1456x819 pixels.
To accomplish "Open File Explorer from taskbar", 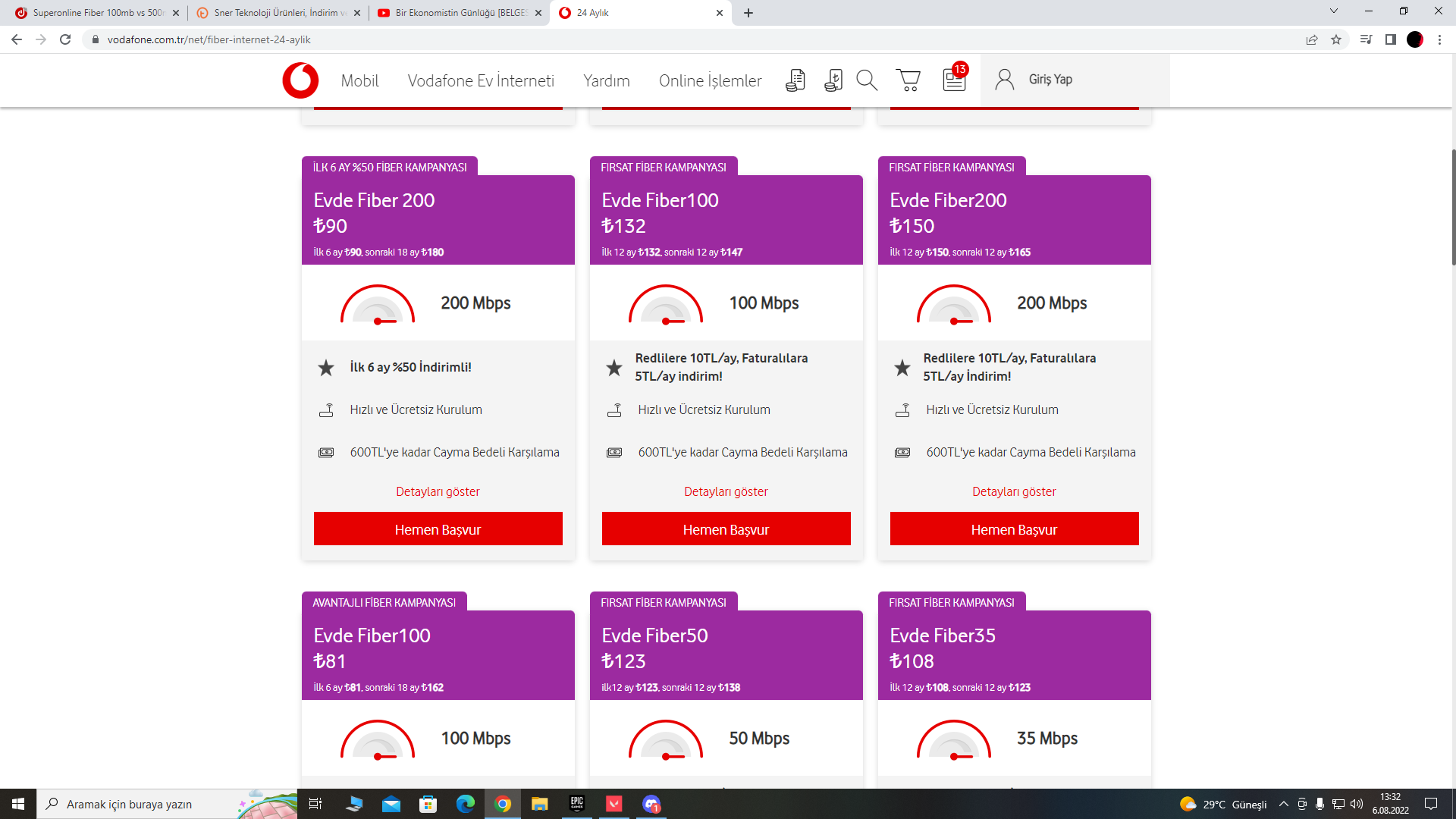I will (540, 804).
